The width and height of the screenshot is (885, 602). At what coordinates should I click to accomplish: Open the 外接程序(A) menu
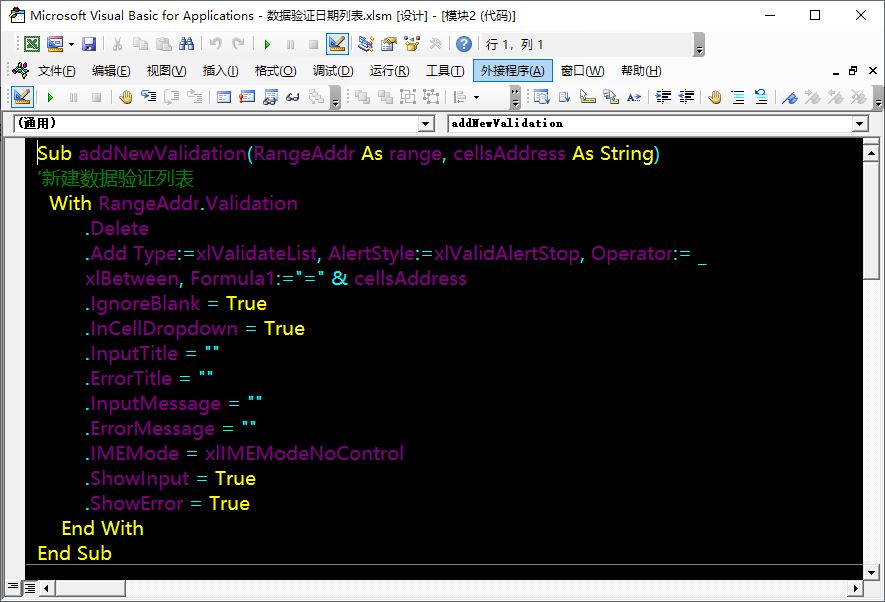512,71
